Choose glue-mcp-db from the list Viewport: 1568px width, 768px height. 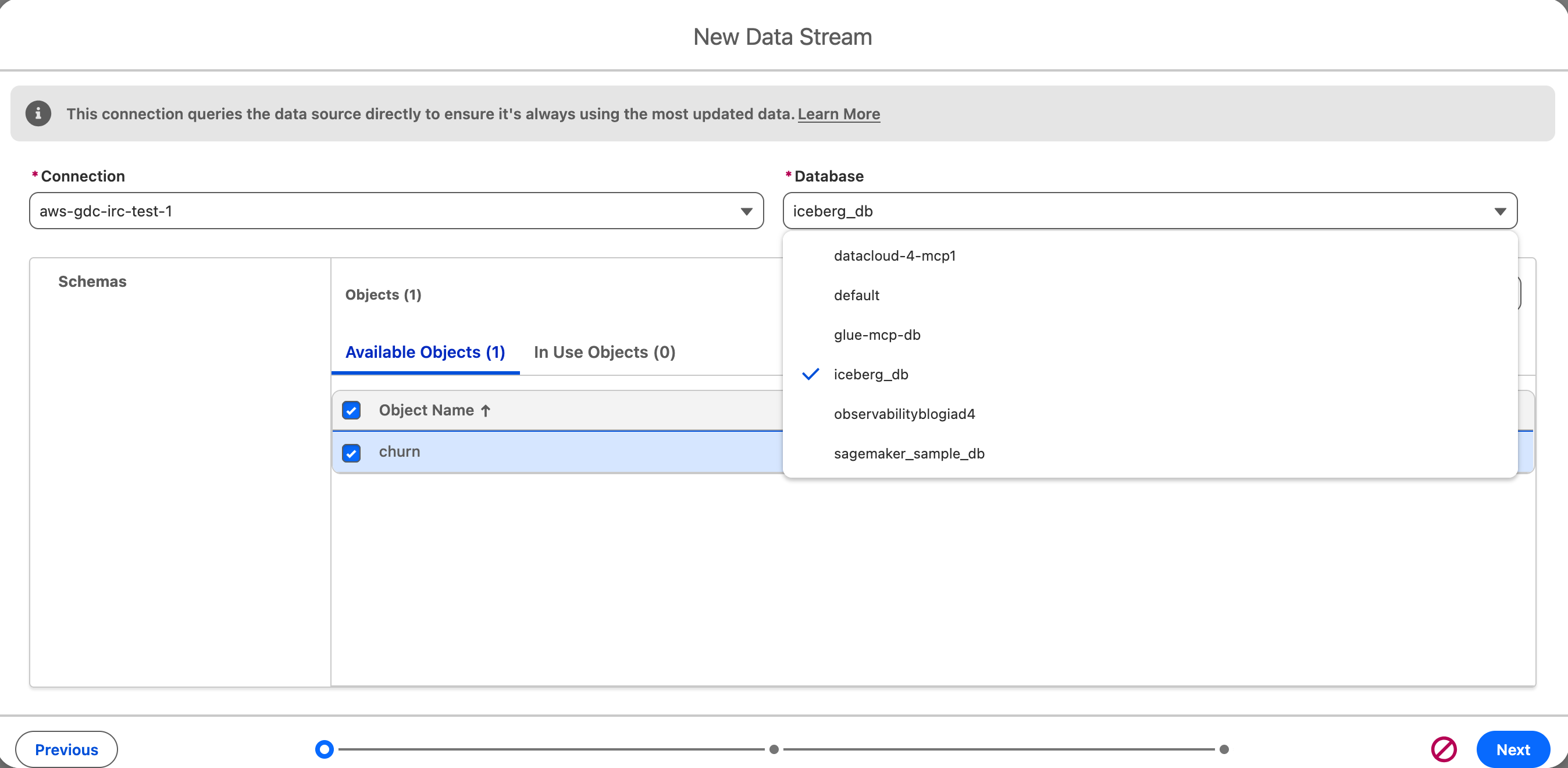[1149, 335]
